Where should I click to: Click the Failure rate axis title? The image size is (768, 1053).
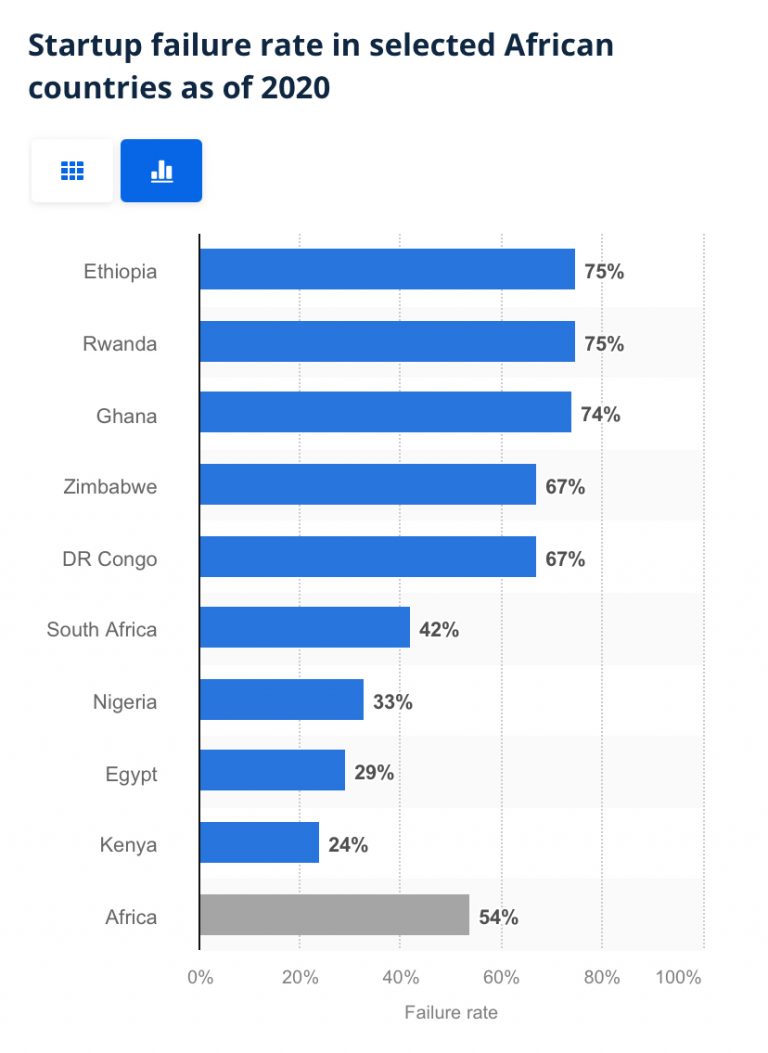450,1012
